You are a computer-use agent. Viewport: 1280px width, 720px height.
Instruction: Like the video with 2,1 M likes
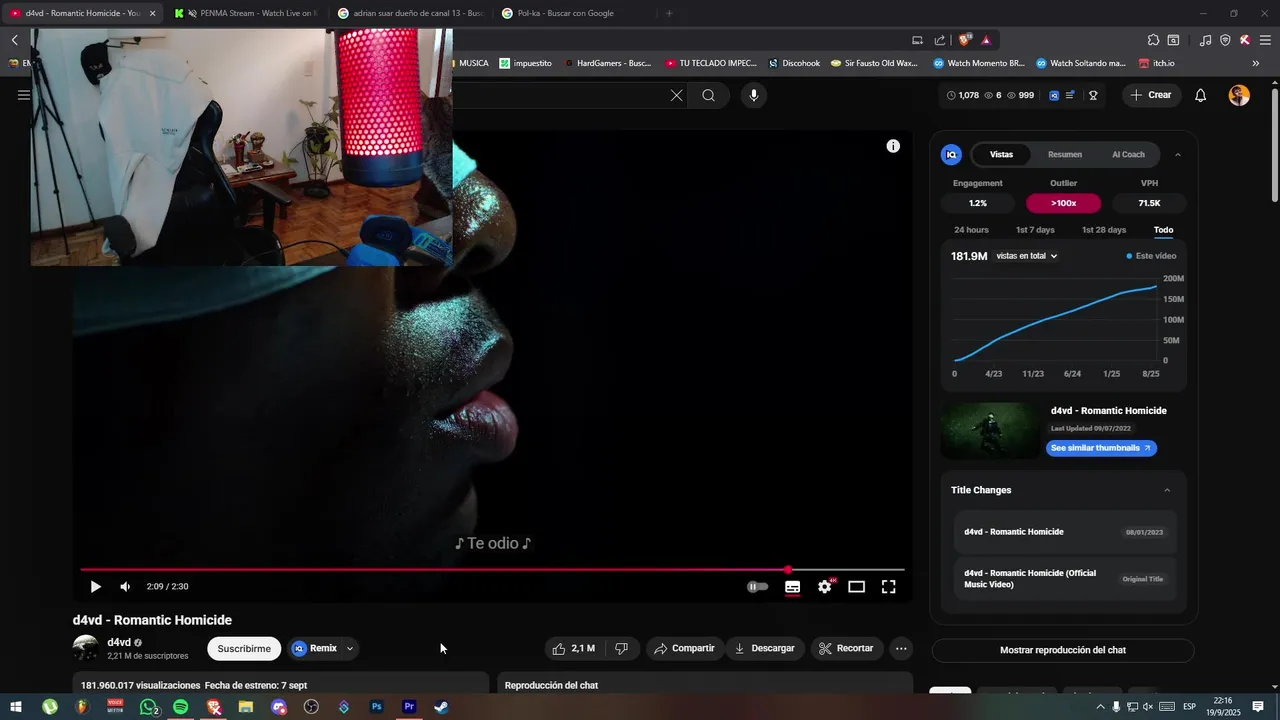tap(574, 648)
